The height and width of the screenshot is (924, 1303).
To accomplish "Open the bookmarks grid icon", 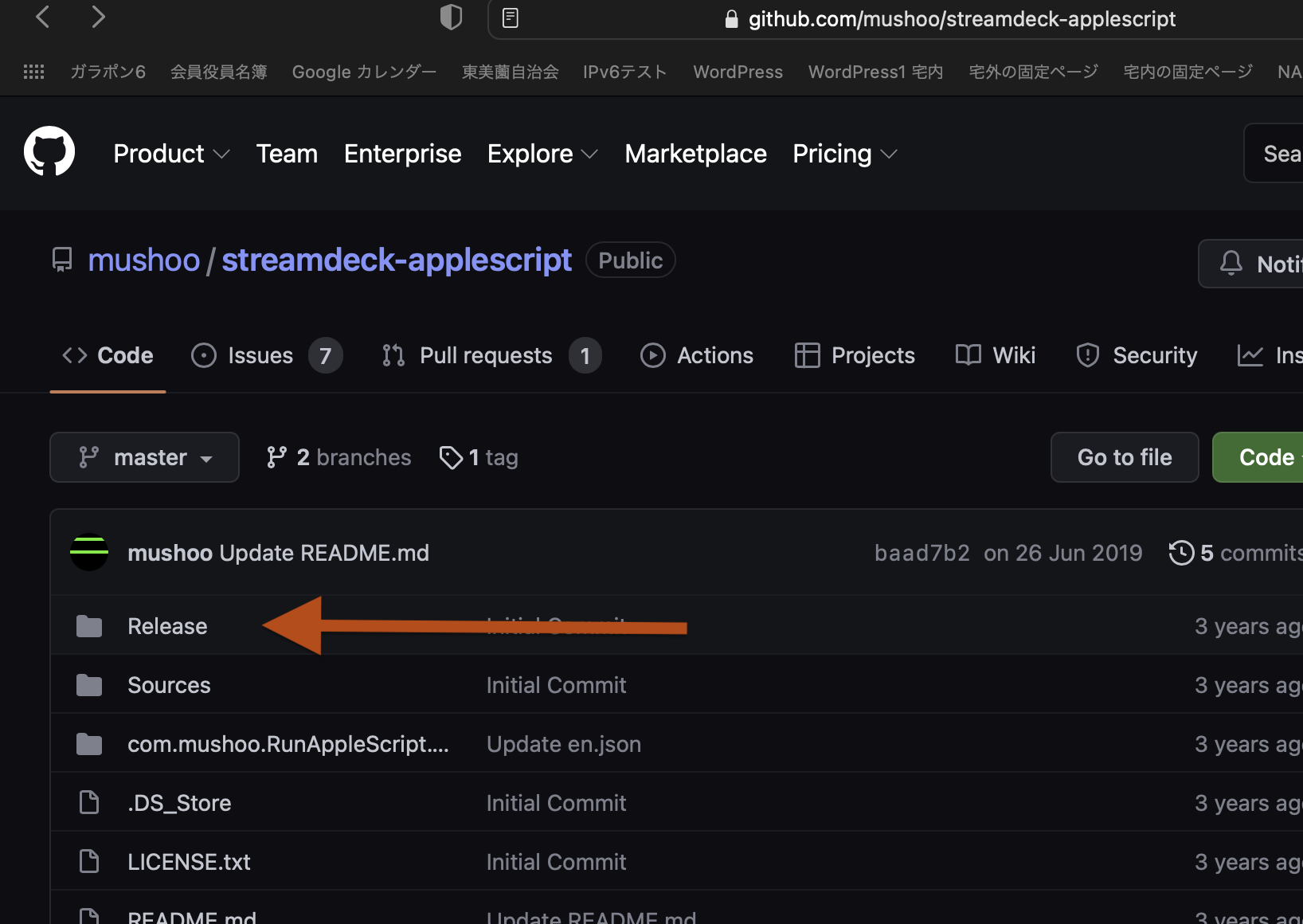I will pos(33,72).
